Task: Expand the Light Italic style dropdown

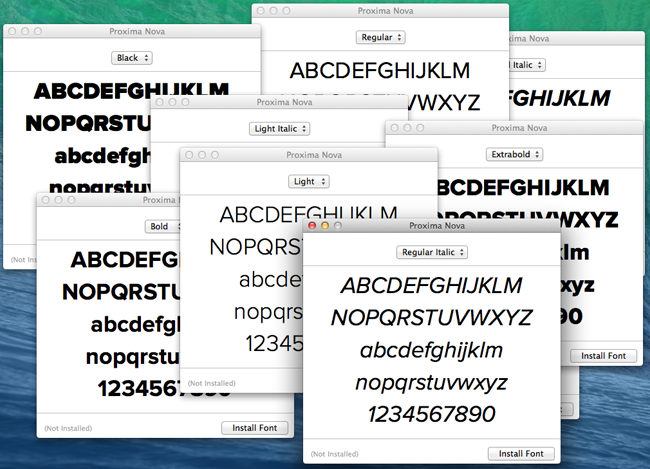Action: point(279,128)
